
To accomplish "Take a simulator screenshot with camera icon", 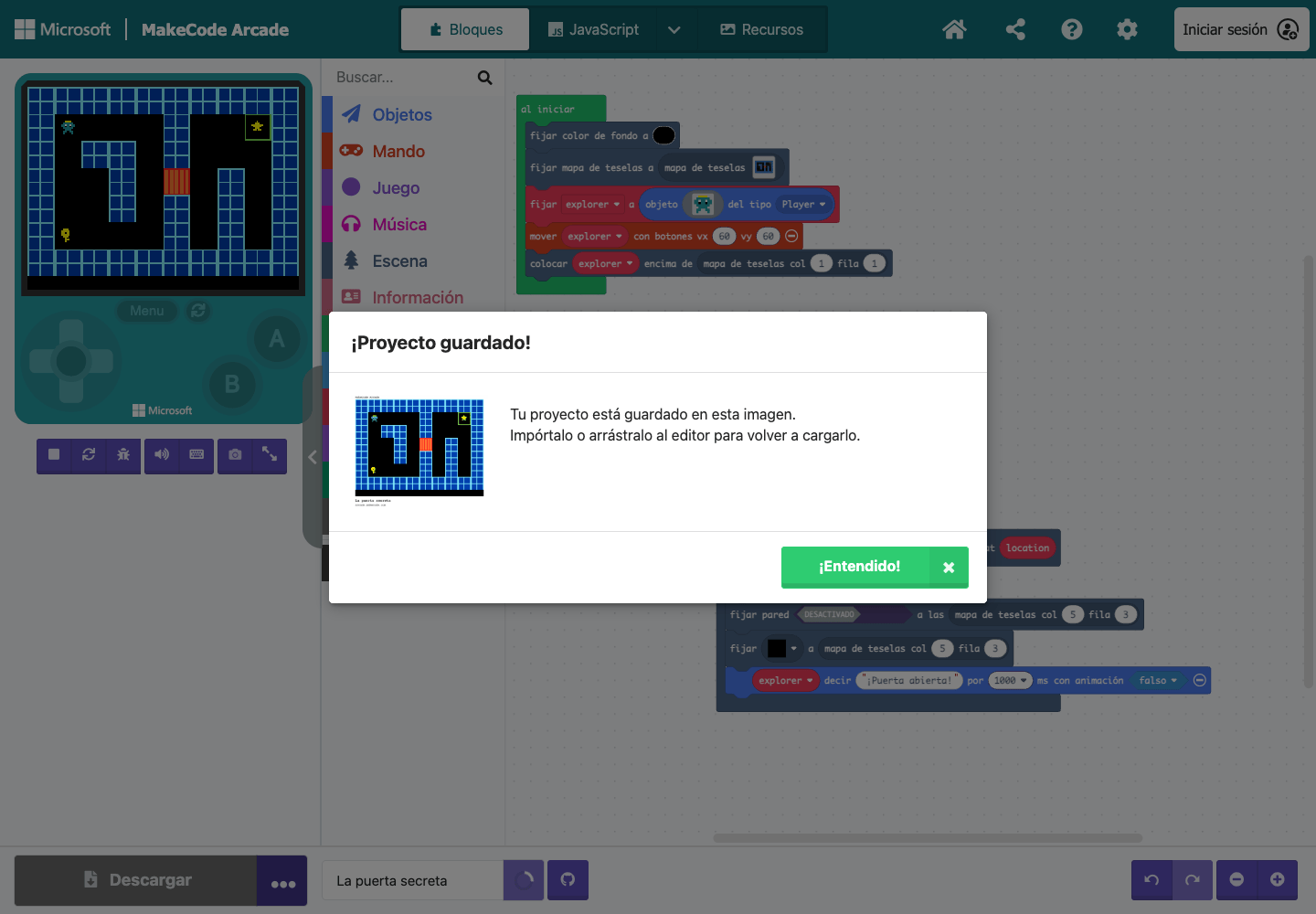I will tap(235, 454).
